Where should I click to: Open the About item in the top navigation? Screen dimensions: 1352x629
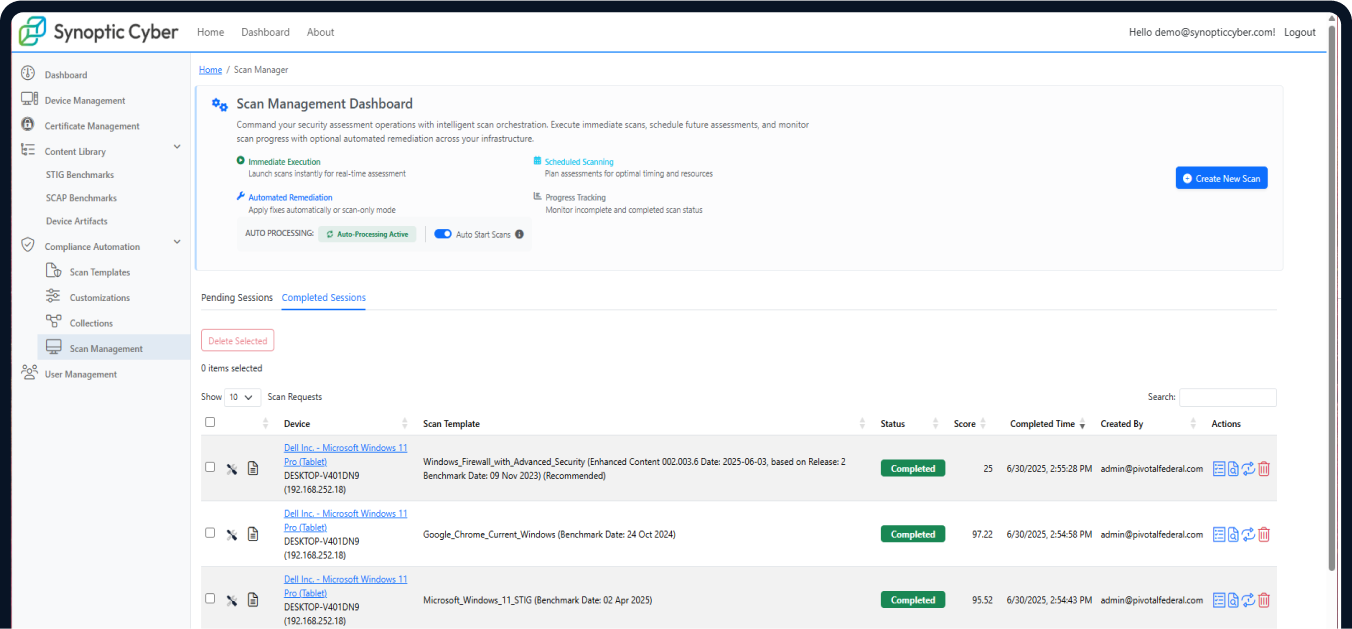click(x=320, y=32)
